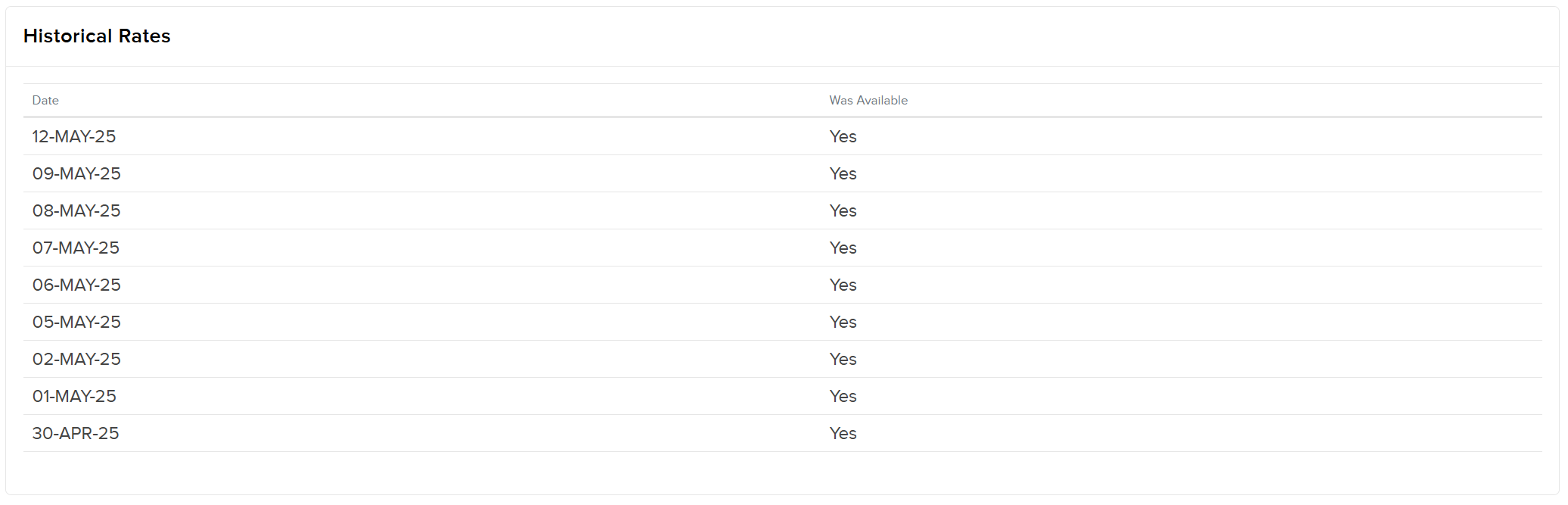1568x505 pixels.
Task: Click Yes value for 06-MAY-25
Action: tap(843, 285)
